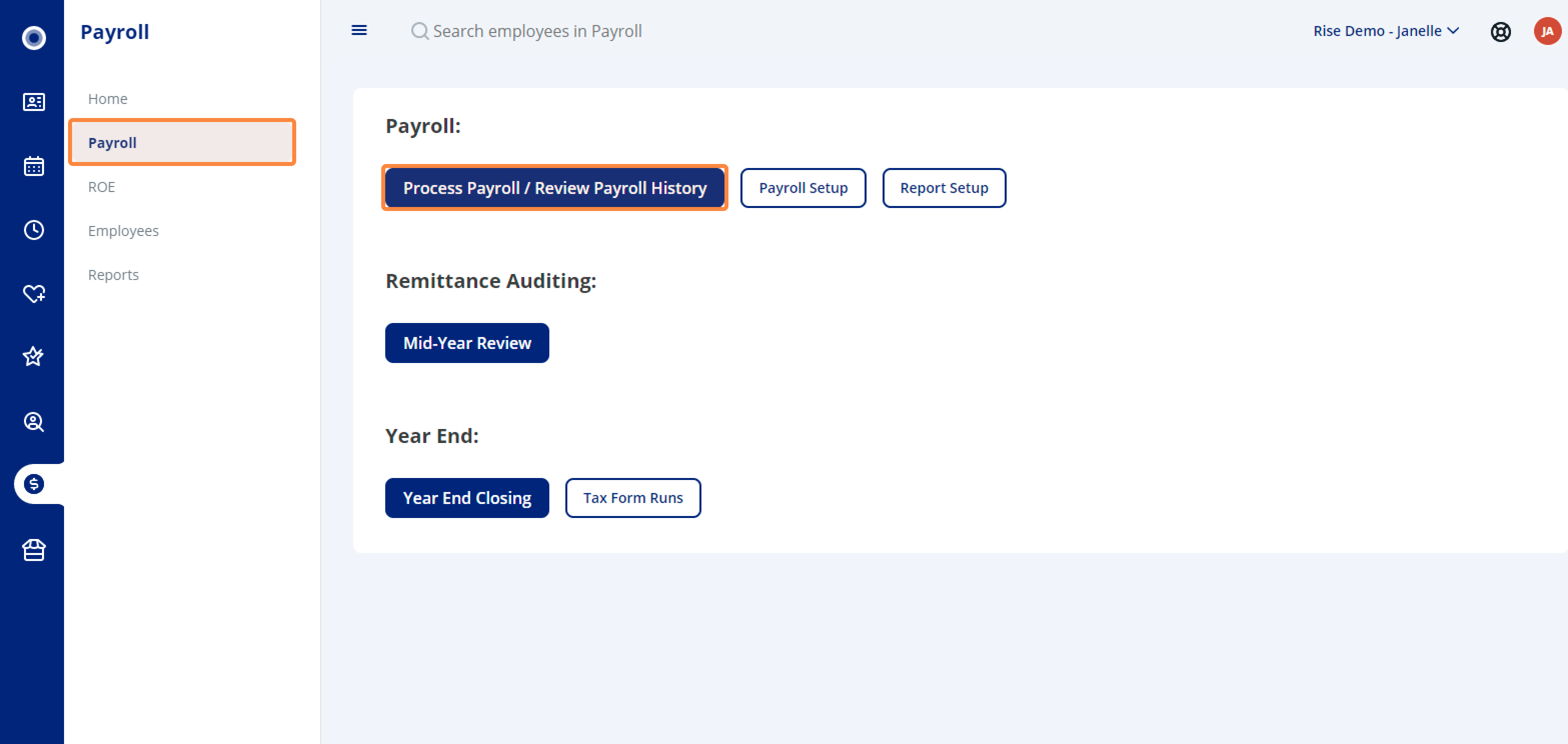Open the help lifebuoy icon
Viewport: 1568px width, 744px height.
[1500, 31]
